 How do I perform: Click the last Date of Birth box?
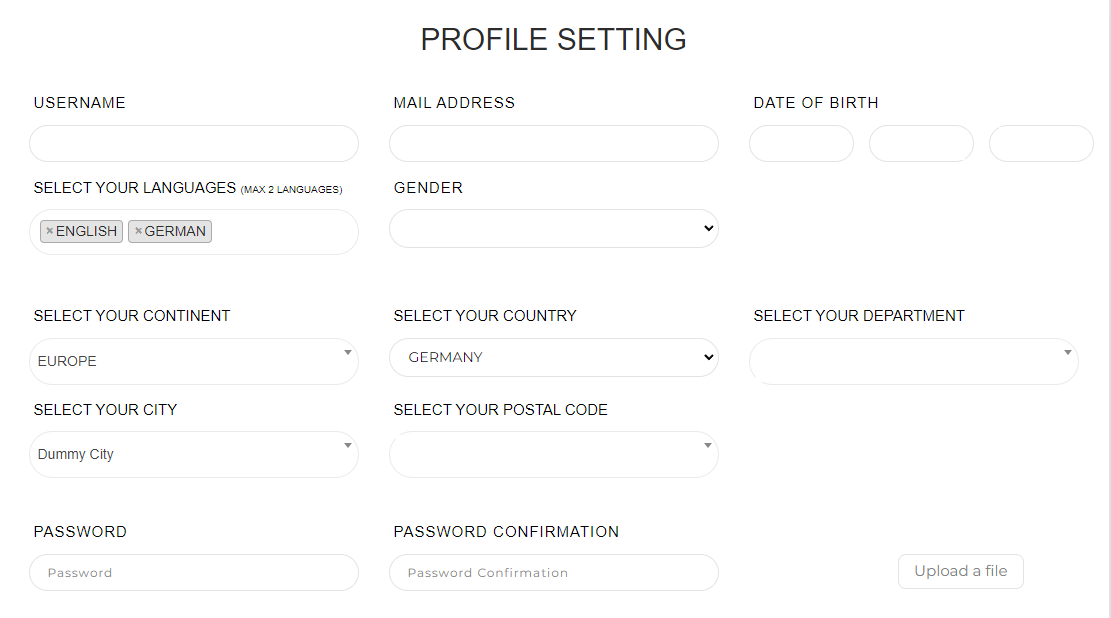(1042, 144)
